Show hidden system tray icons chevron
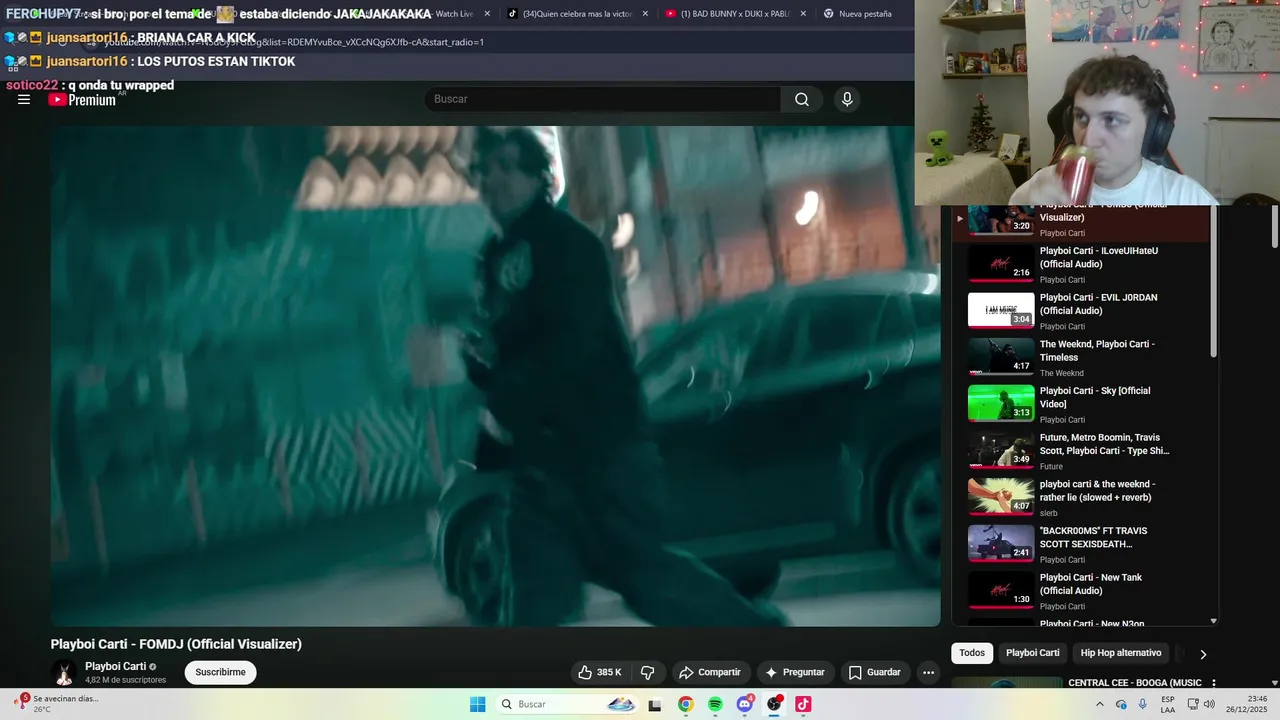1280x720 pixels. point(1100,704)
